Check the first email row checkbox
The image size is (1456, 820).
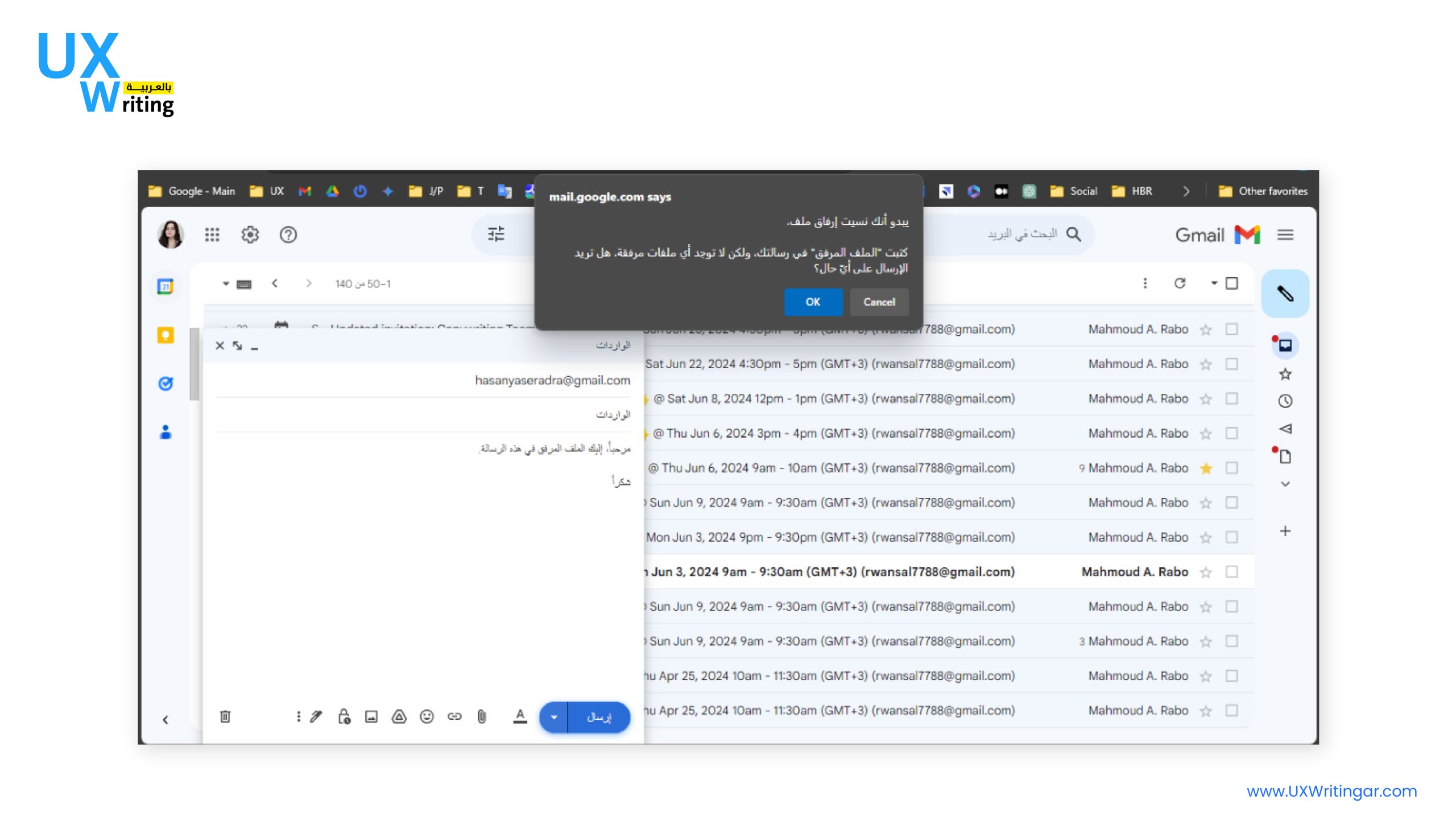pos(1232,329)
